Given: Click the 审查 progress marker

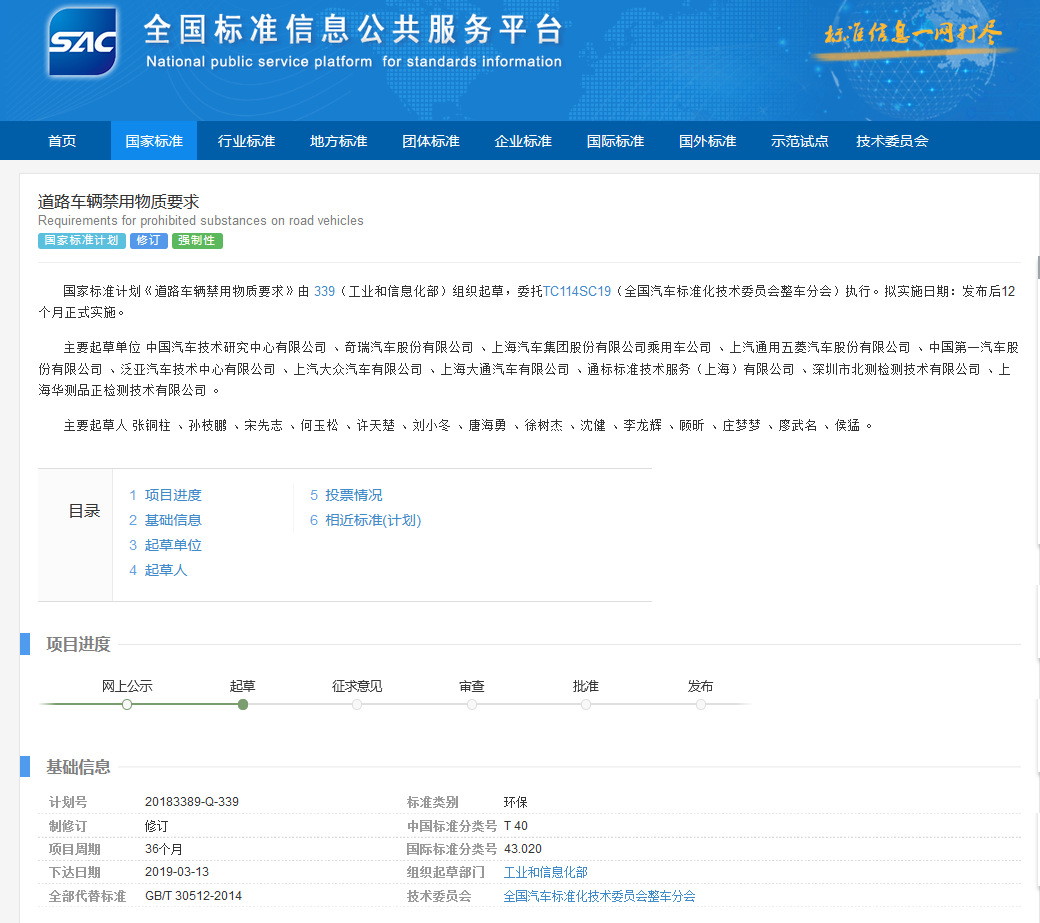Looking at the screenshot, I should (x=472, y=704).
